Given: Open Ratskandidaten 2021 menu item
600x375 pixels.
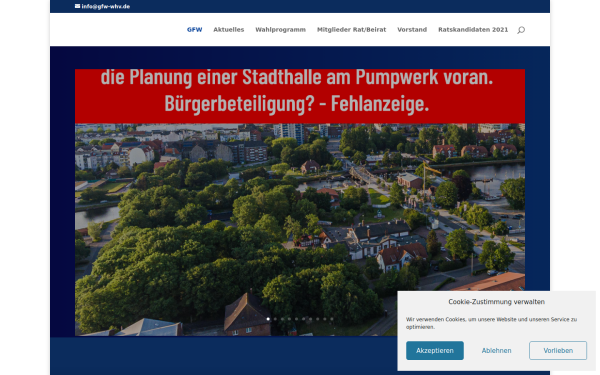Looking at the screenshot, I should [473, 29].
